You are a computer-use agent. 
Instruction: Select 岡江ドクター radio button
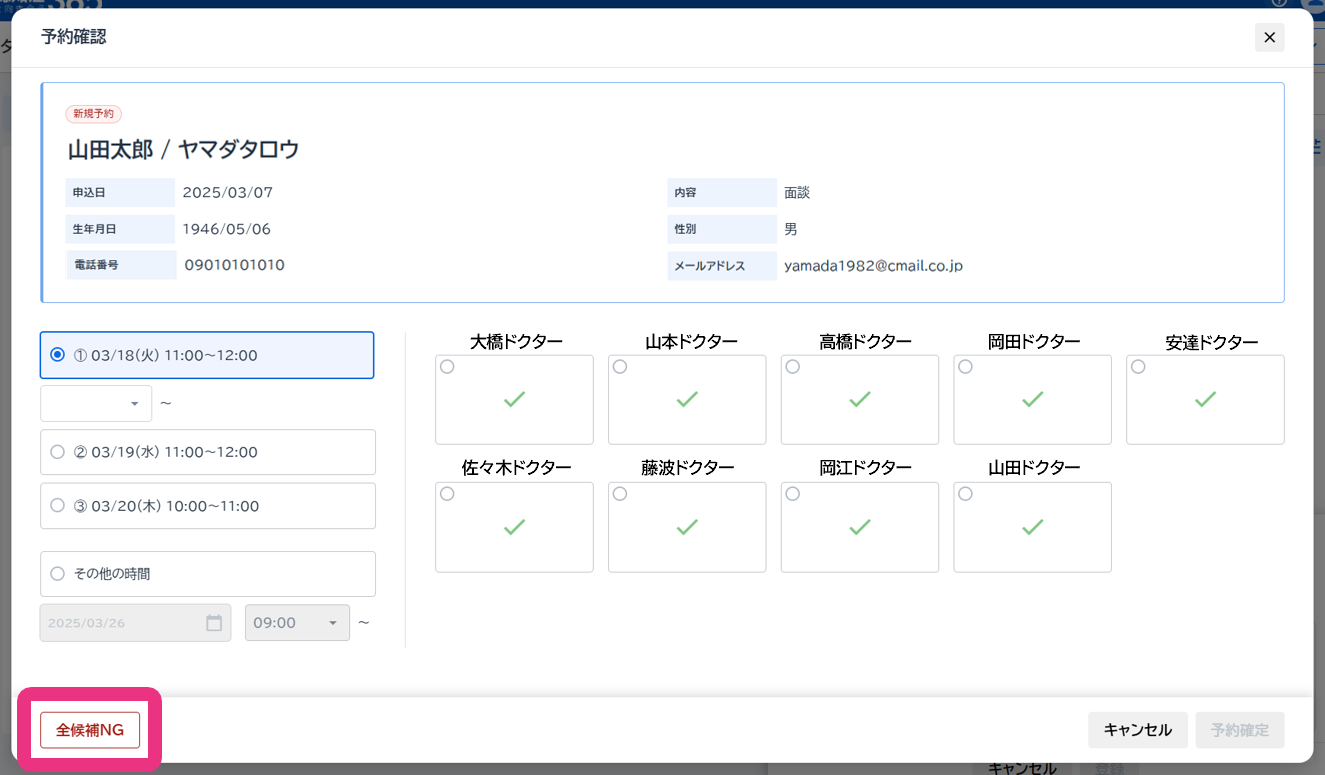[x=793, y=494]
